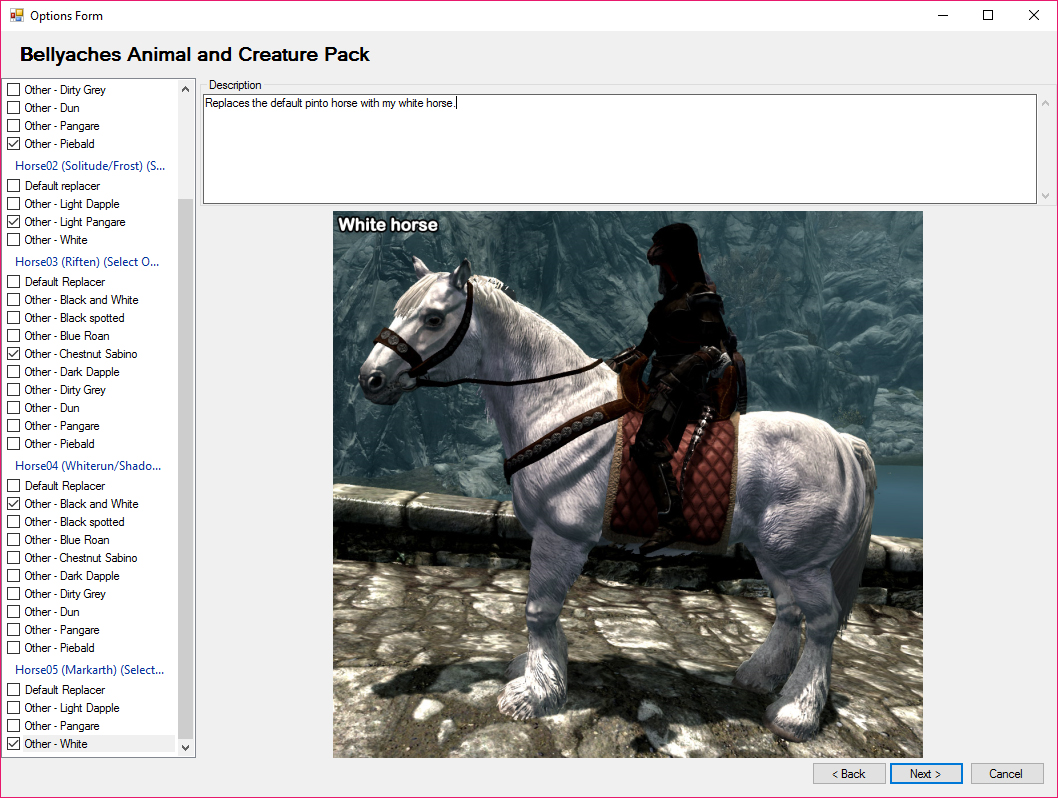Check 'Other - Light Dapple' under Horse02
1058x798 pixels.
(x=13, y=204)
